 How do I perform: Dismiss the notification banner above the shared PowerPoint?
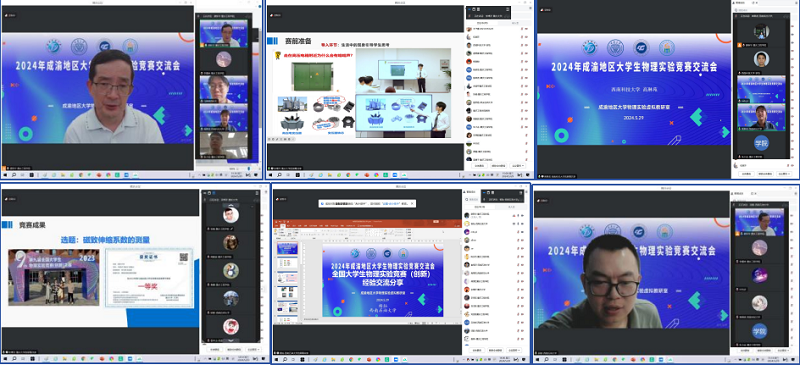(412, 204)
